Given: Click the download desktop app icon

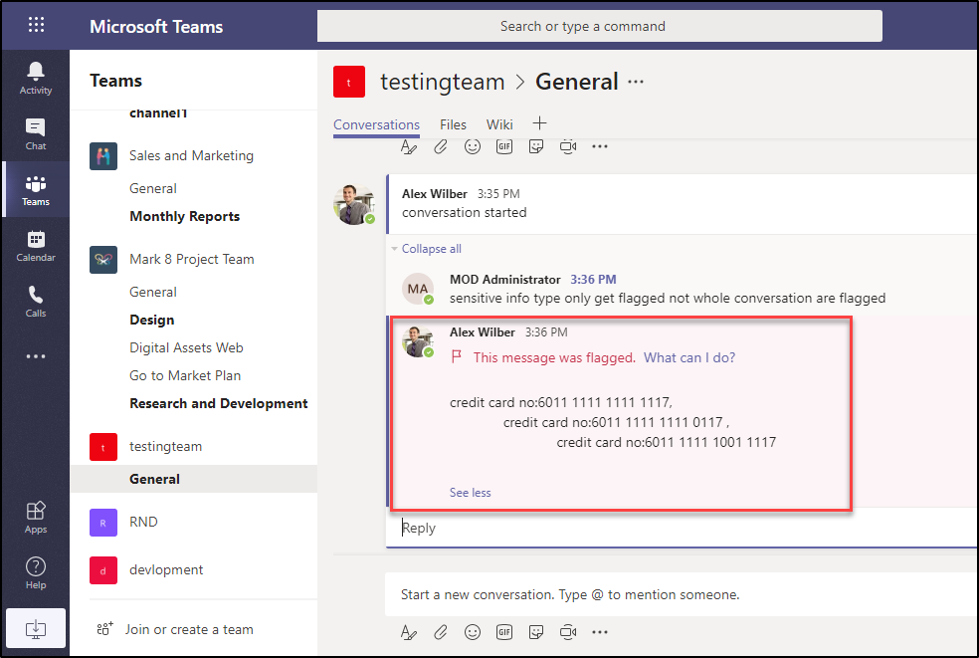Looking at the screenshot, I should click(36, 628).
